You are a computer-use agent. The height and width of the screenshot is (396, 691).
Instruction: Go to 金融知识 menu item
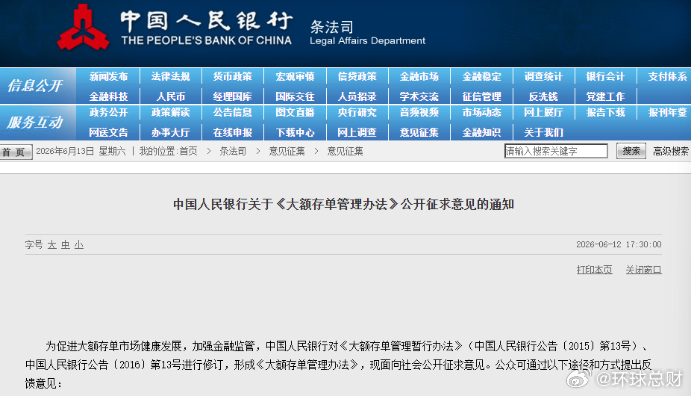(x=482, y=132)
